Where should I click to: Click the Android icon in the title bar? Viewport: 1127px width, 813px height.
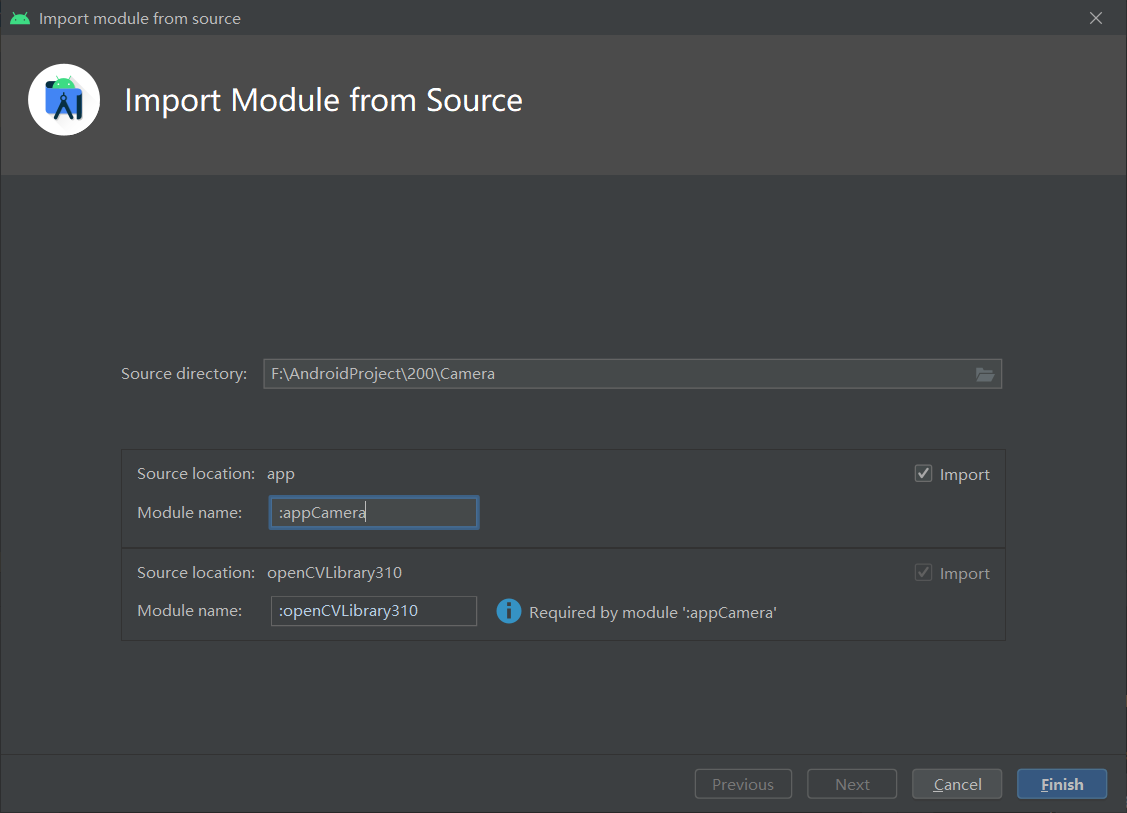coord(19,18)
